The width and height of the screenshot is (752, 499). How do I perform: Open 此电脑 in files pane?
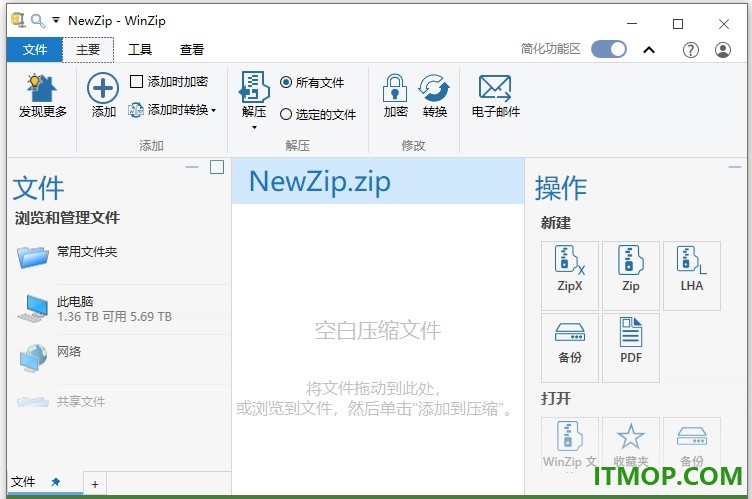click(120, 309)
